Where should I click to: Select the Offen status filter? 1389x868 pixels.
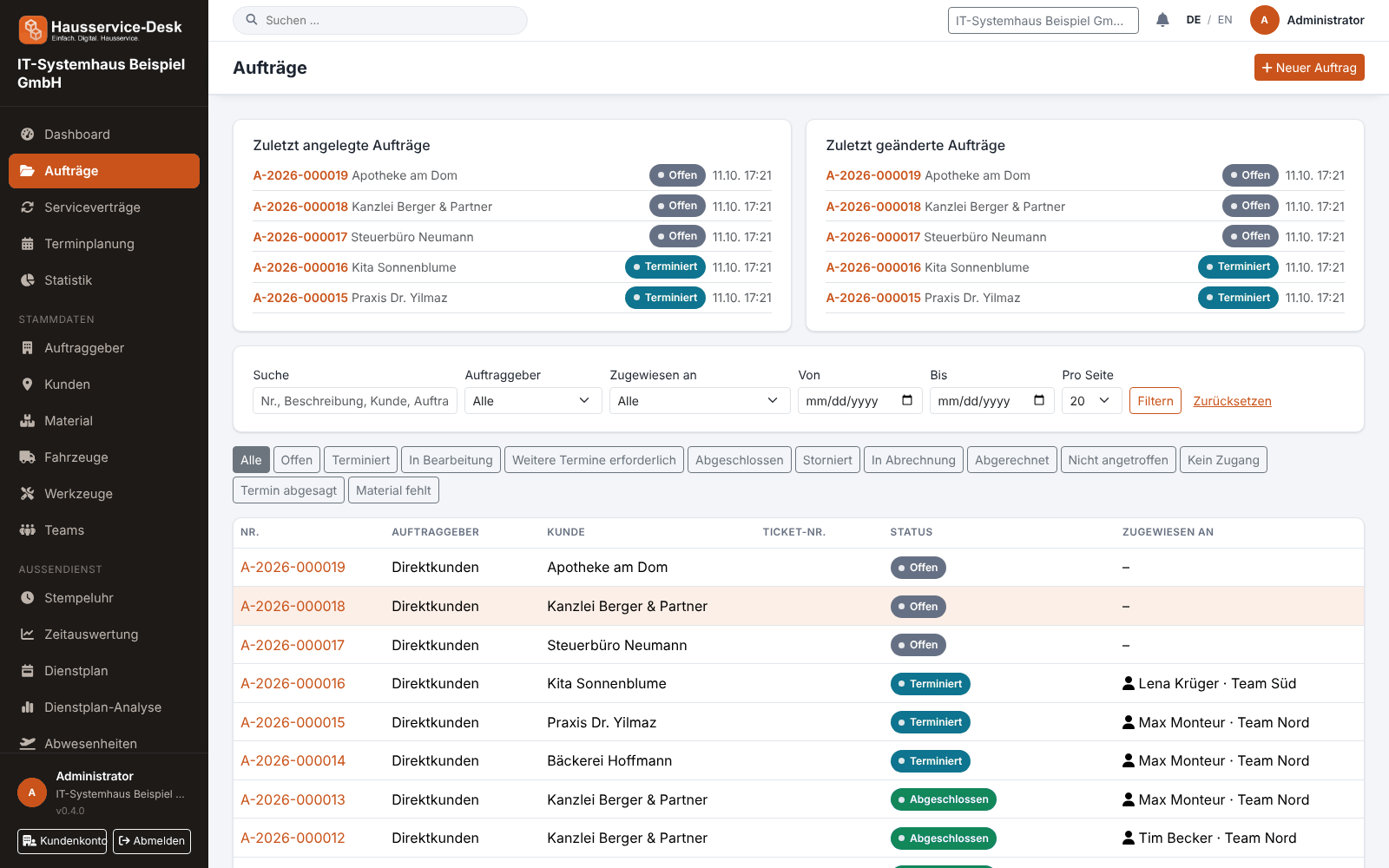coord(296,460)
